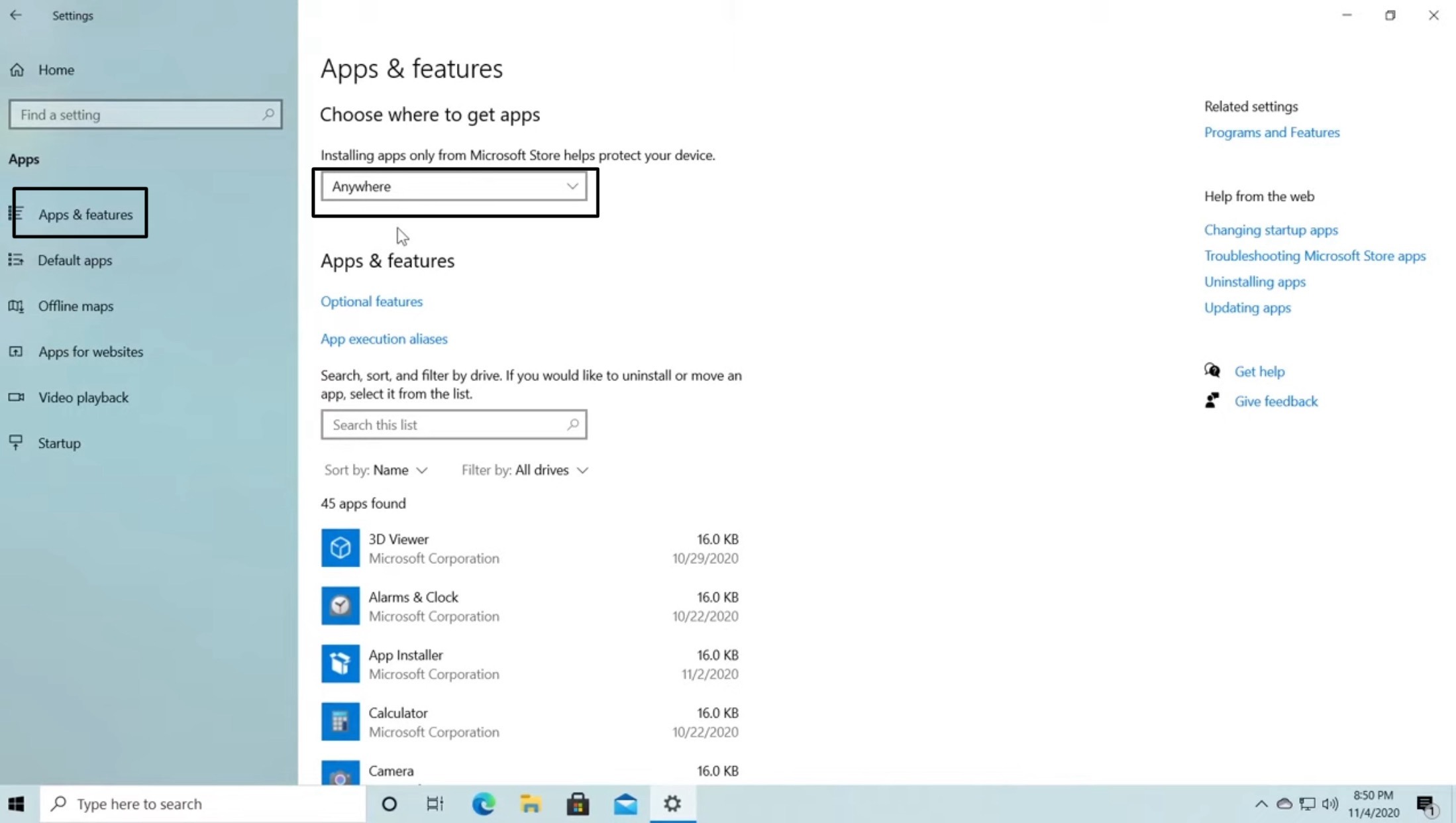Click the Give feedback link

[x=1276, y=401]
